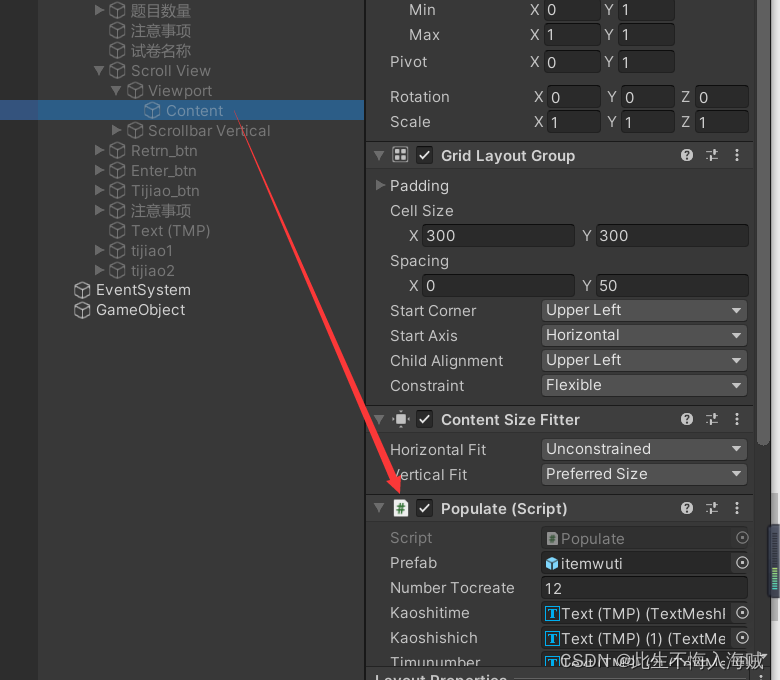Select EventSystem object in hierarchy
780x680 pixels.
143,290
